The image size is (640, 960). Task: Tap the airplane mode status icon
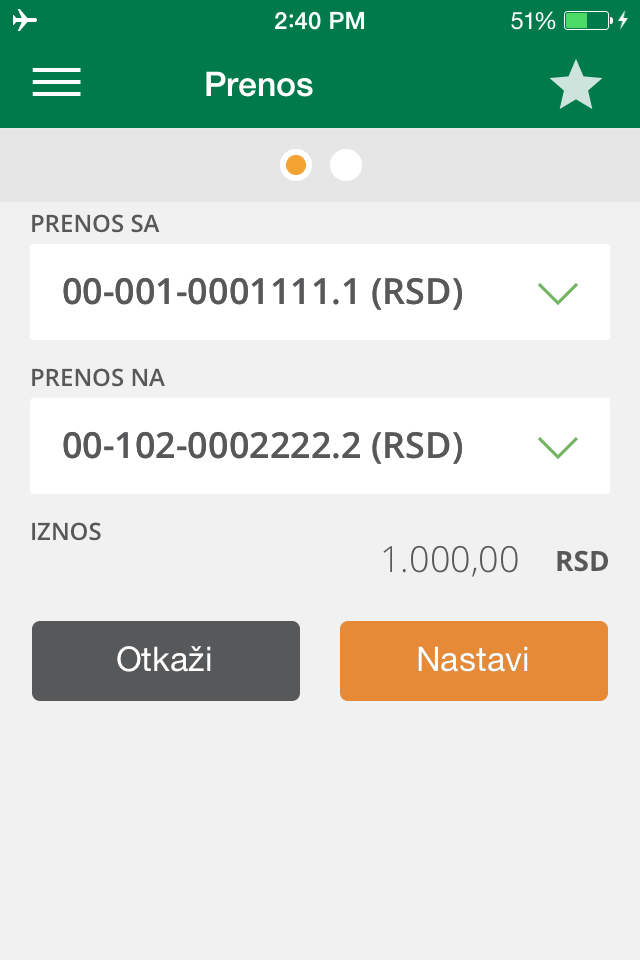pos(25,20)
